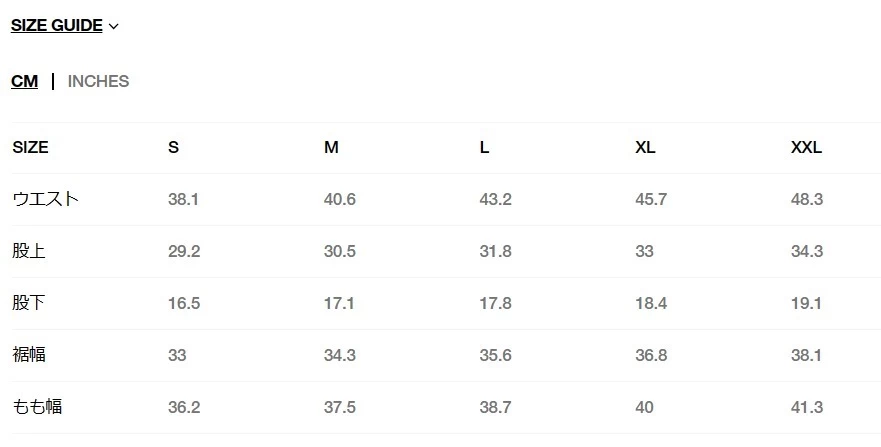
Task: Select the SIZE column header
Action: pyautogui.click(x=30, y=148)
